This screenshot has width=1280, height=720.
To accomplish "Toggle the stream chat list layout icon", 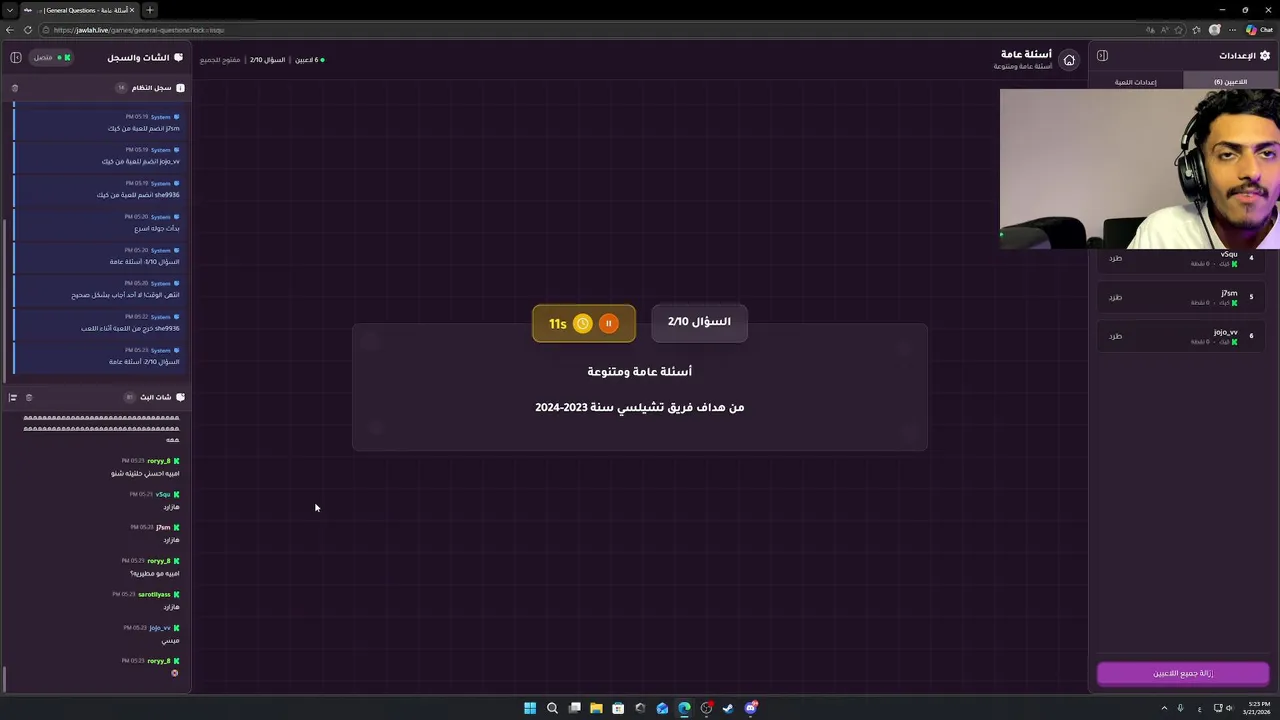I will 13,397.
